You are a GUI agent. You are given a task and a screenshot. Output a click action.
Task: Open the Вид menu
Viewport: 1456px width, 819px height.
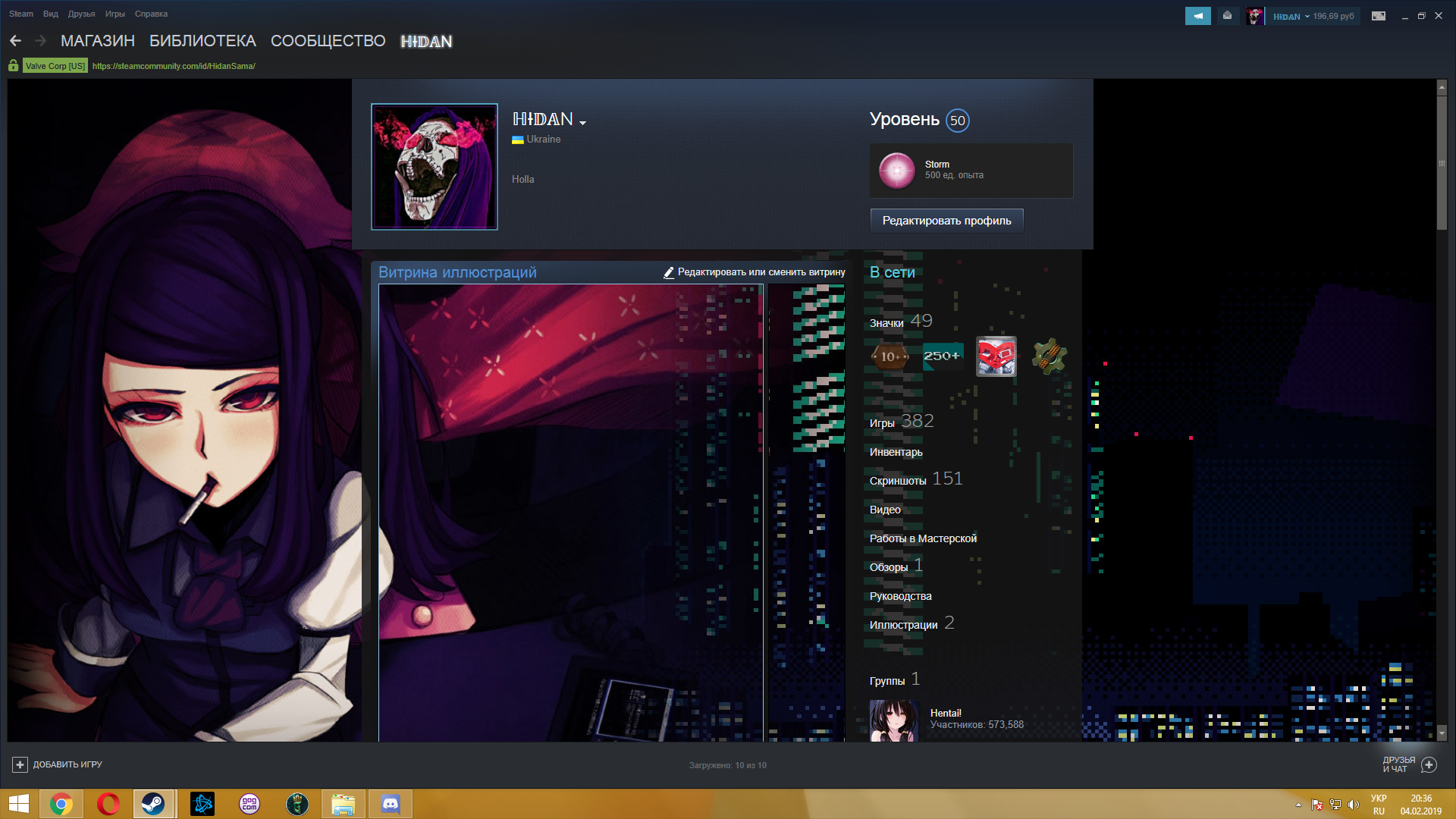pos(51,14)
